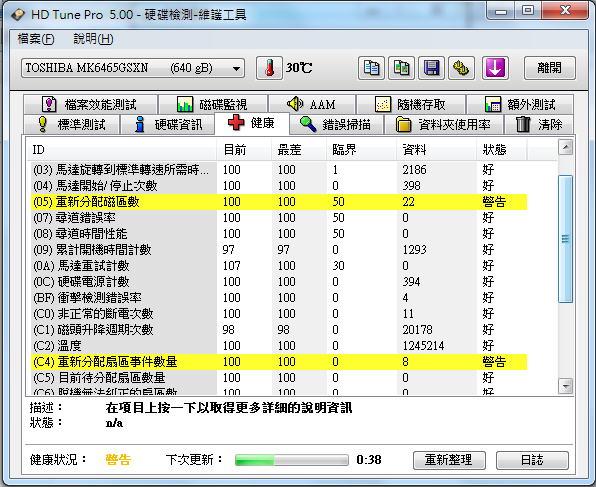Select row (07) 尋道錯誤率
Image resolution: width=596 pixels, height=487 pixels.
279,217
